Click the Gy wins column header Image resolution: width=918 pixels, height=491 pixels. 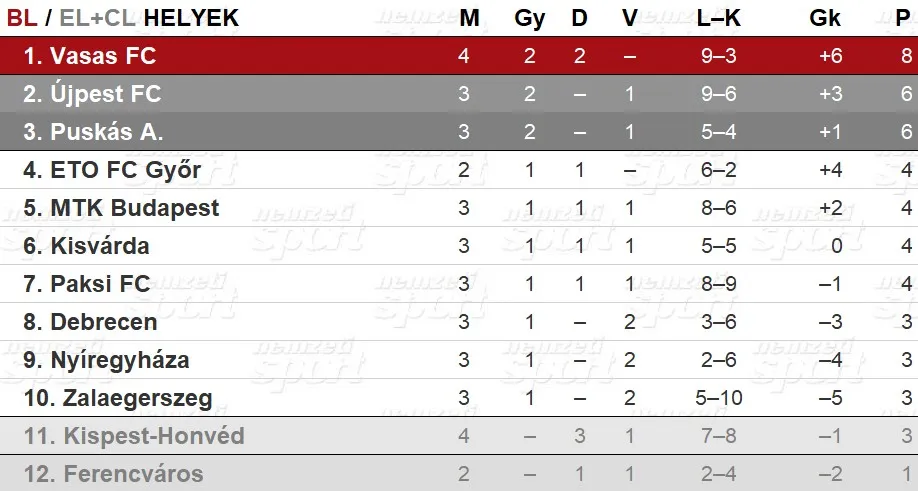click(529, 19)
